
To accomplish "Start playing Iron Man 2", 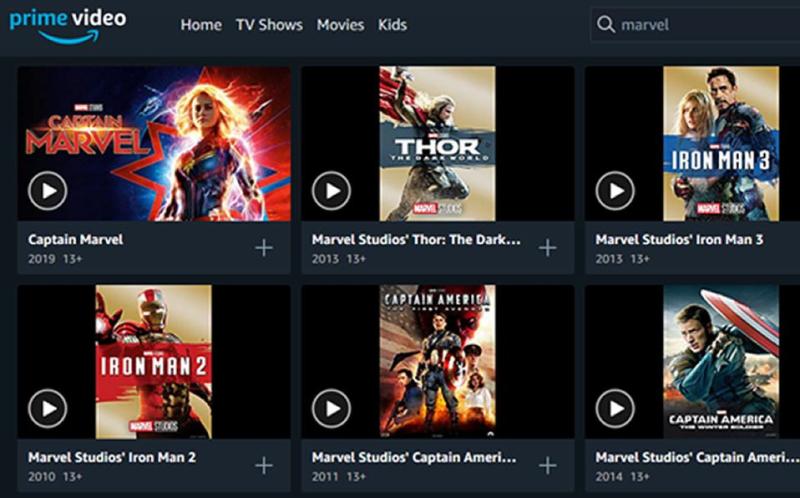I will [x=47, y=409].
